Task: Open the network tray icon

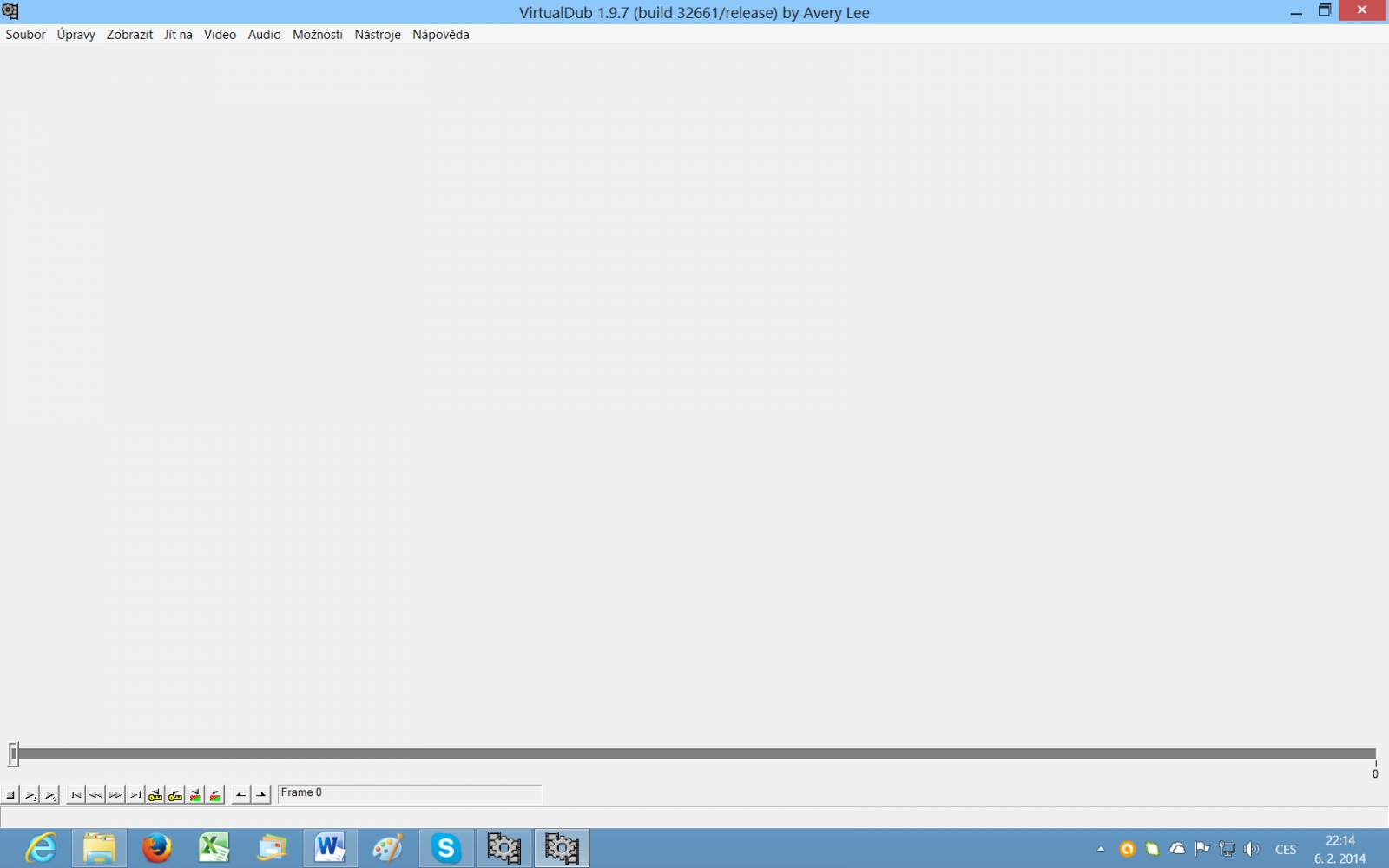Action: 1227,849
